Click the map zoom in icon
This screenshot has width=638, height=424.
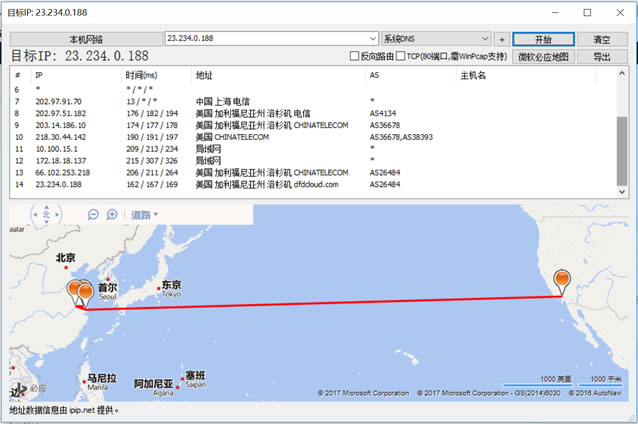(x=109, y=214)
